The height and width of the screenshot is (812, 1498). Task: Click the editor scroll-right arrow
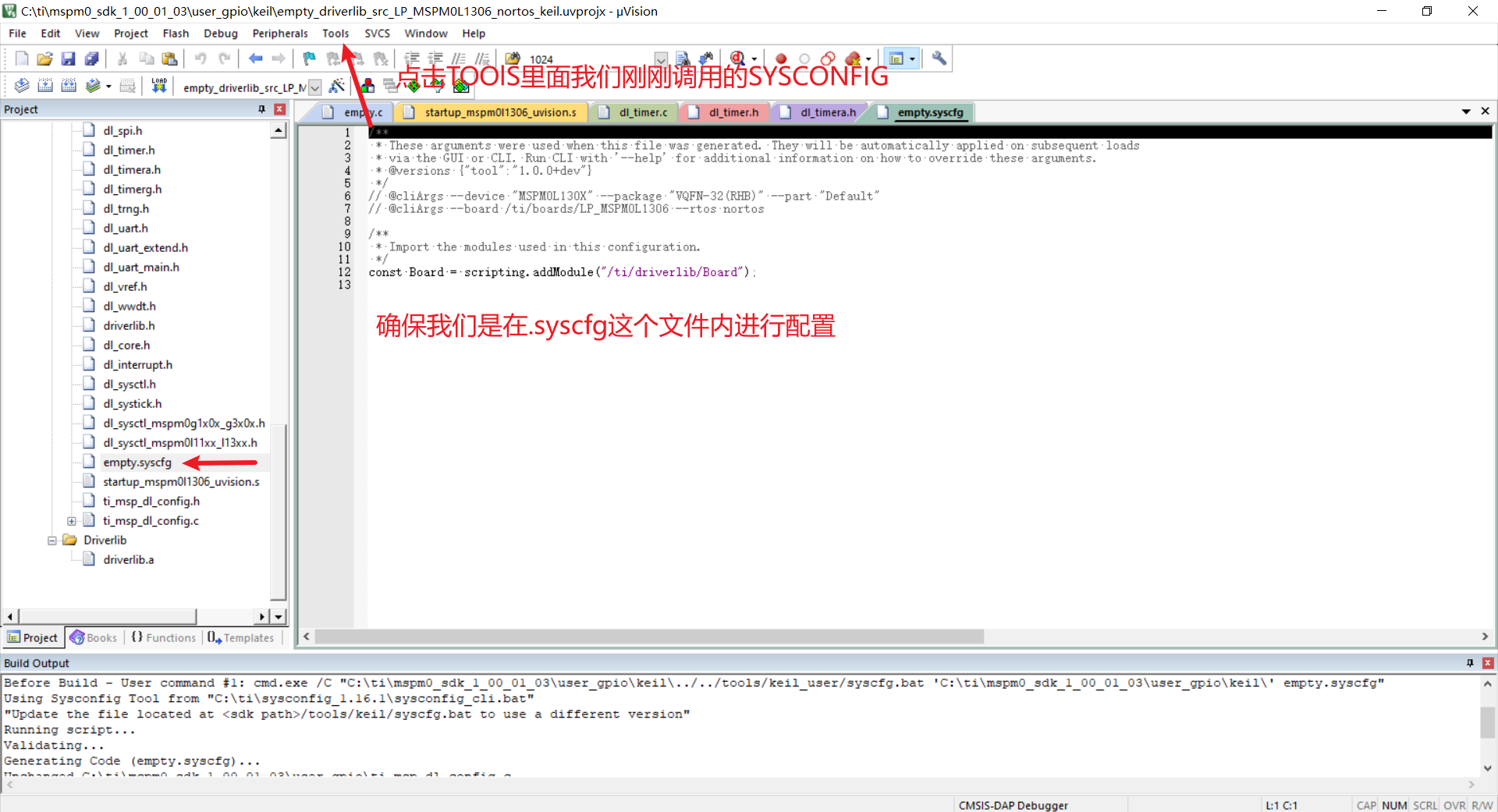[1485, 636]
